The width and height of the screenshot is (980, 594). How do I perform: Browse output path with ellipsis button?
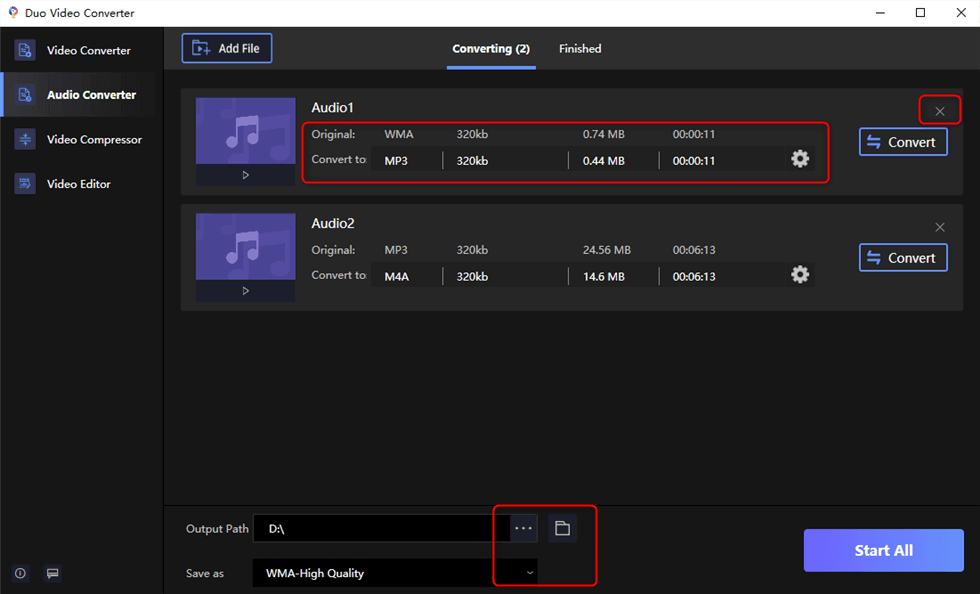pos(524,528)
